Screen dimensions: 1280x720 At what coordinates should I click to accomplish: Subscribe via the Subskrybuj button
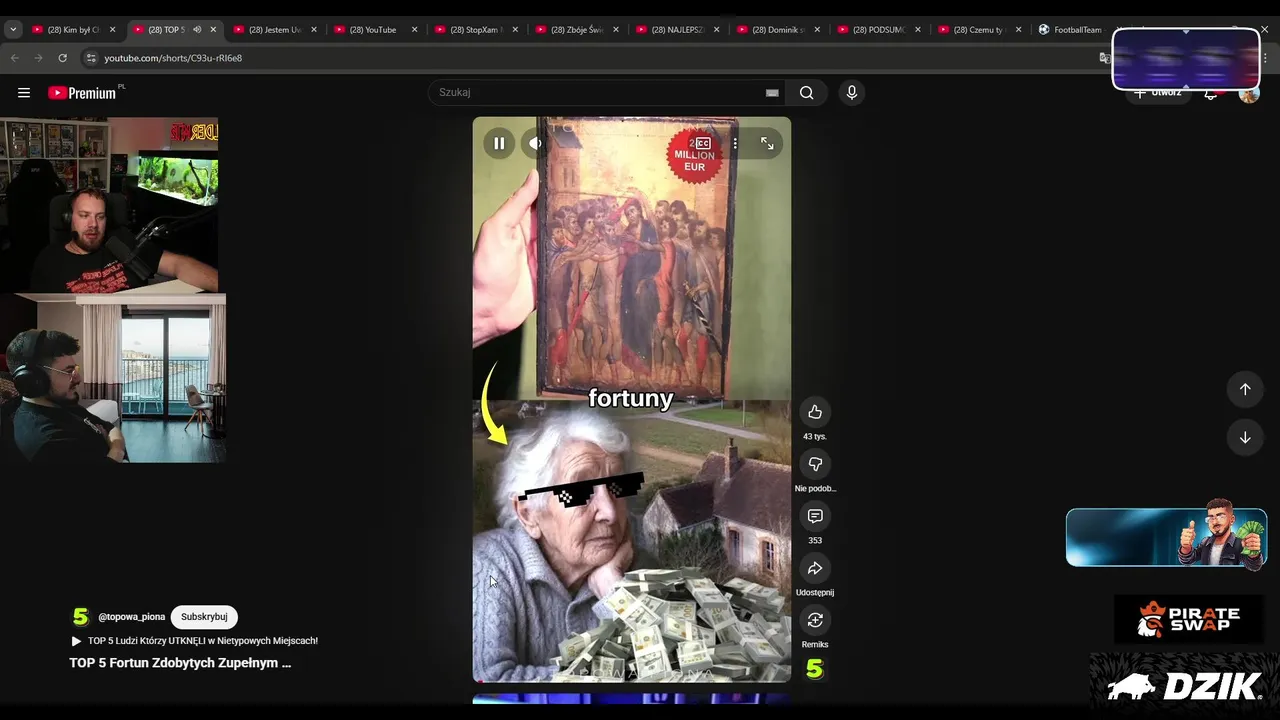(x=204, y=617)
